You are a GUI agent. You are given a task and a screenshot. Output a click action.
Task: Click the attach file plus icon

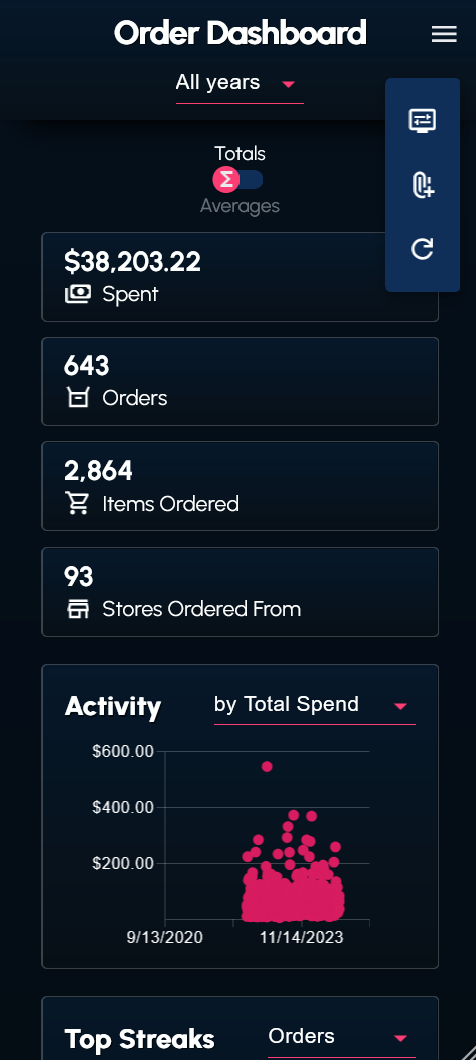tap(423, 185)
